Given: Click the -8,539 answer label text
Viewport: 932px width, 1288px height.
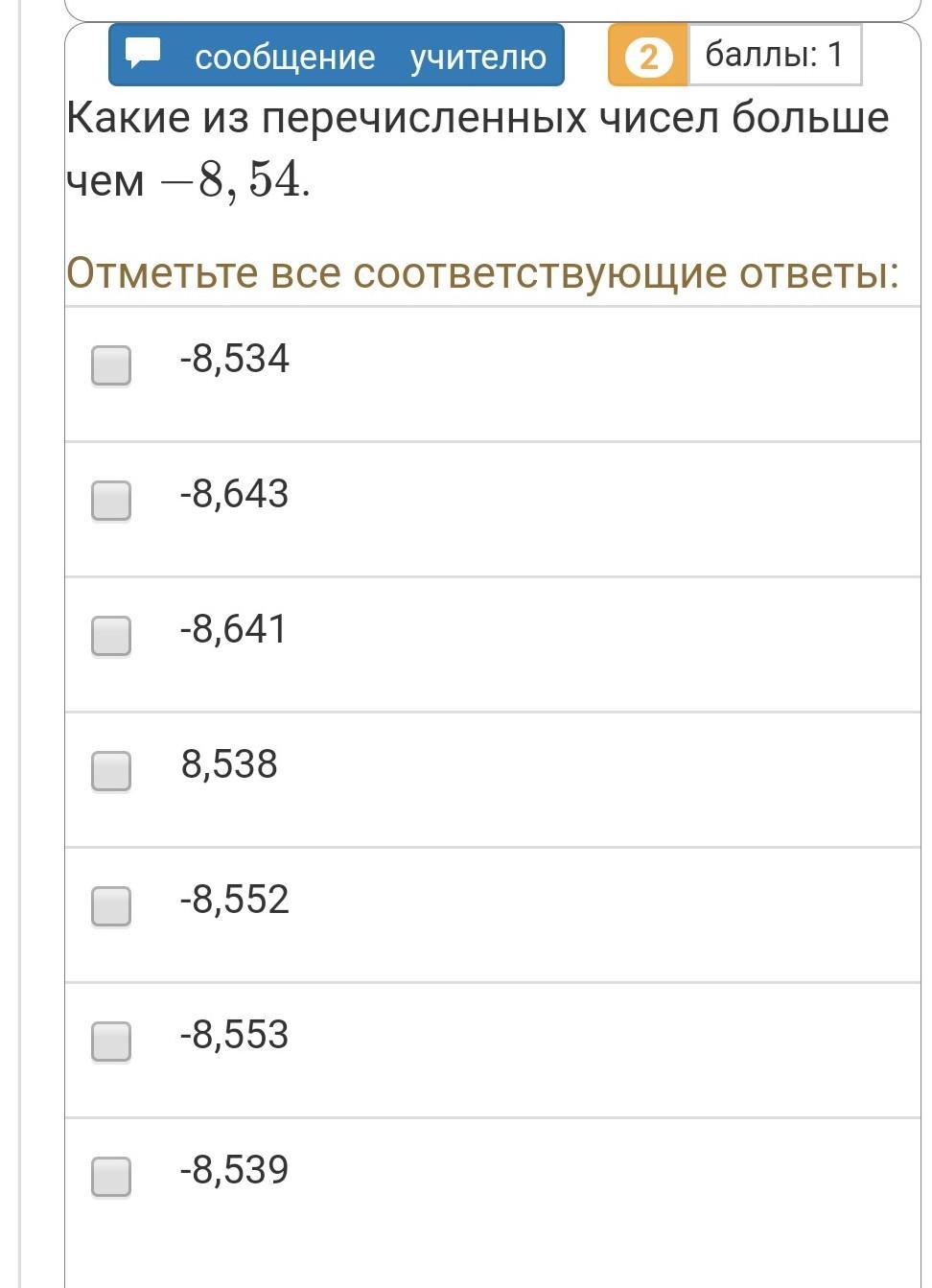Looking at the screenshot, I should click(234, 1170).
